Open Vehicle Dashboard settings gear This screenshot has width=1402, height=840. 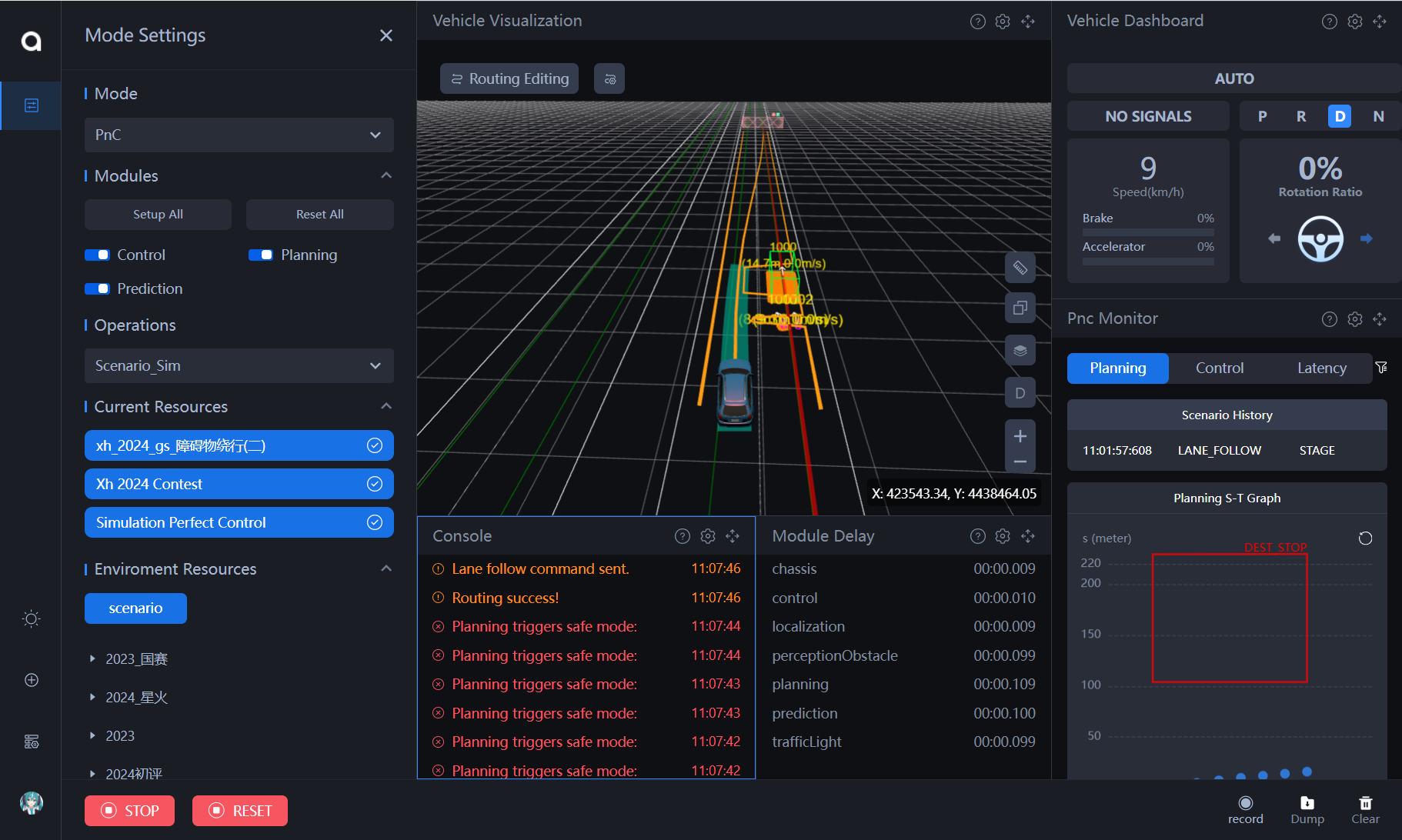(x=1354, y=22)
